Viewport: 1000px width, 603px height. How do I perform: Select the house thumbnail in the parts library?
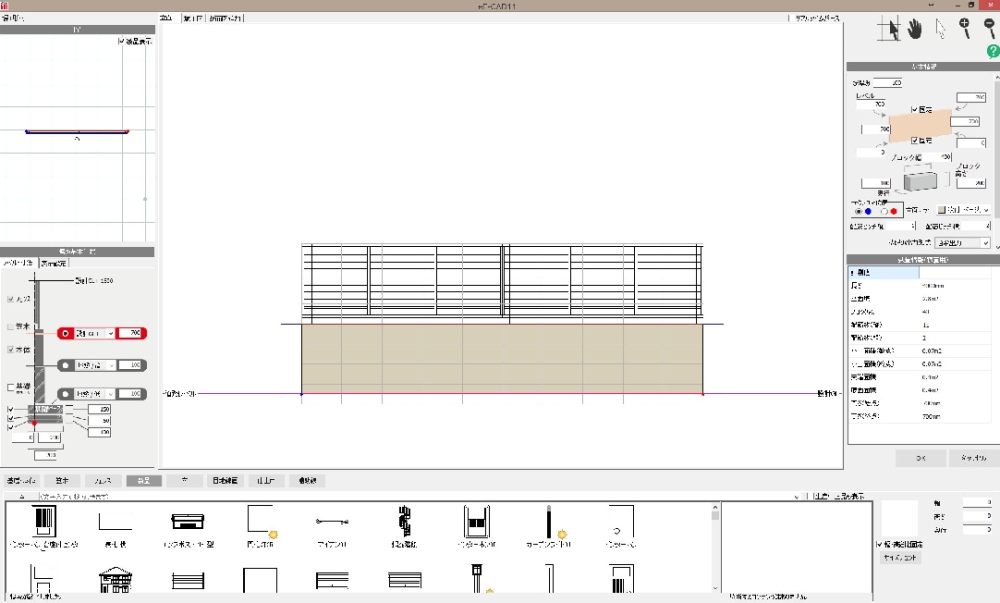point(115,579)
